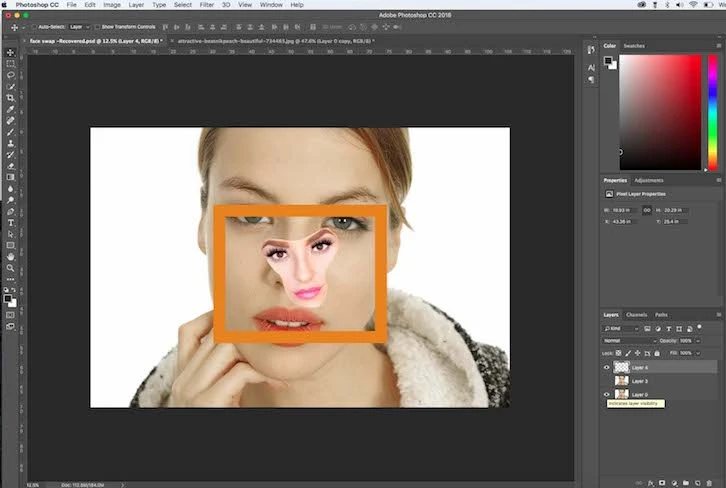The height and width of the screenshot is (488, 726).
Task: Select the Hand tool
Action: [x=11, y=256]
